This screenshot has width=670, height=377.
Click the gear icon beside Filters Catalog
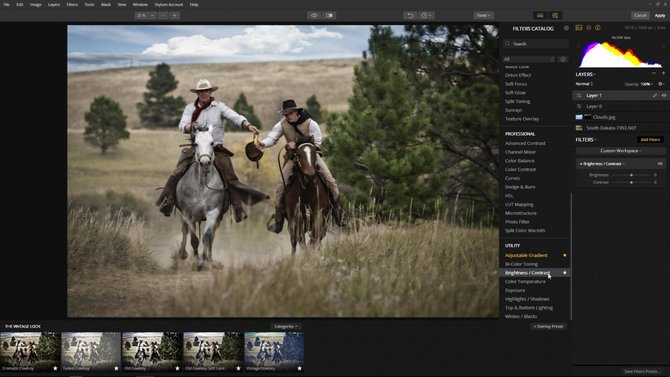click(x=566, y=28)
